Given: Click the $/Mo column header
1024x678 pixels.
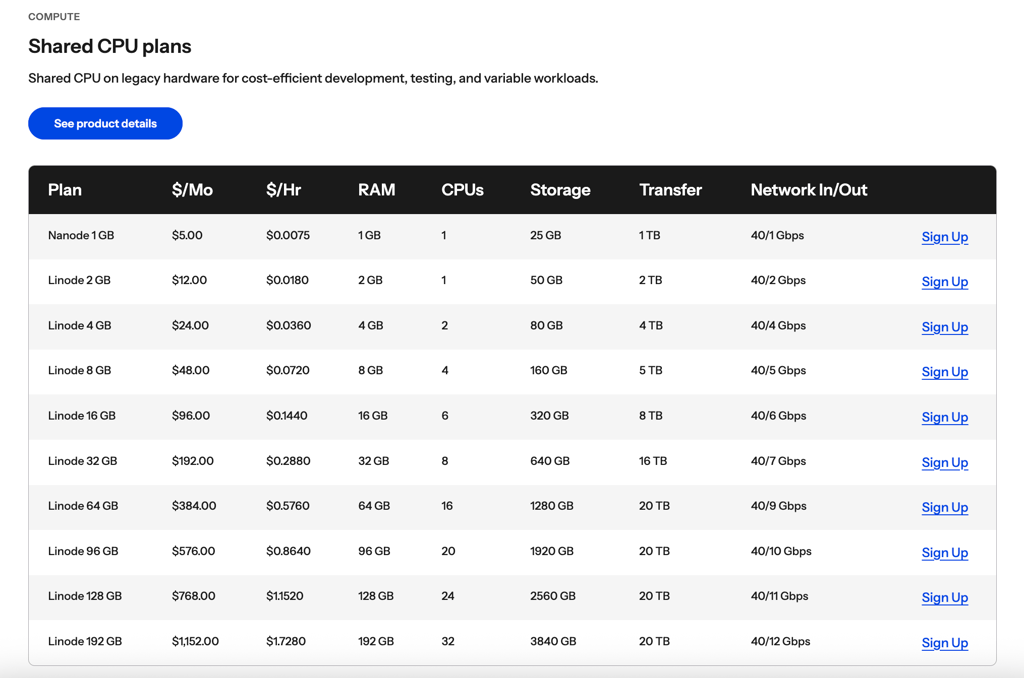Looking at the screenshot, I should (192, 190).
